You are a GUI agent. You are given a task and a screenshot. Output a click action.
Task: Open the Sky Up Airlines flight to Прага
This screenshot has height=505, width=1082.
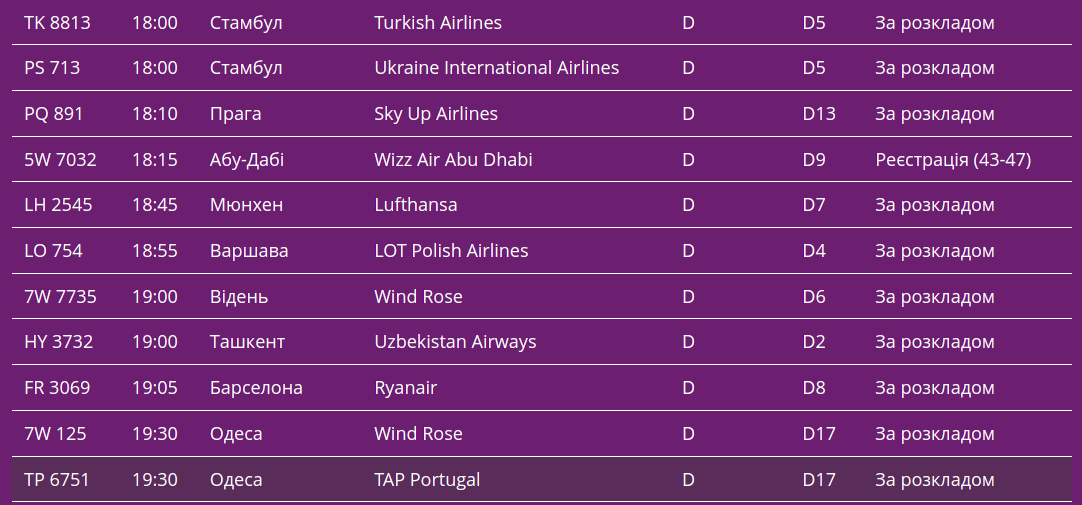coord(435,114)
